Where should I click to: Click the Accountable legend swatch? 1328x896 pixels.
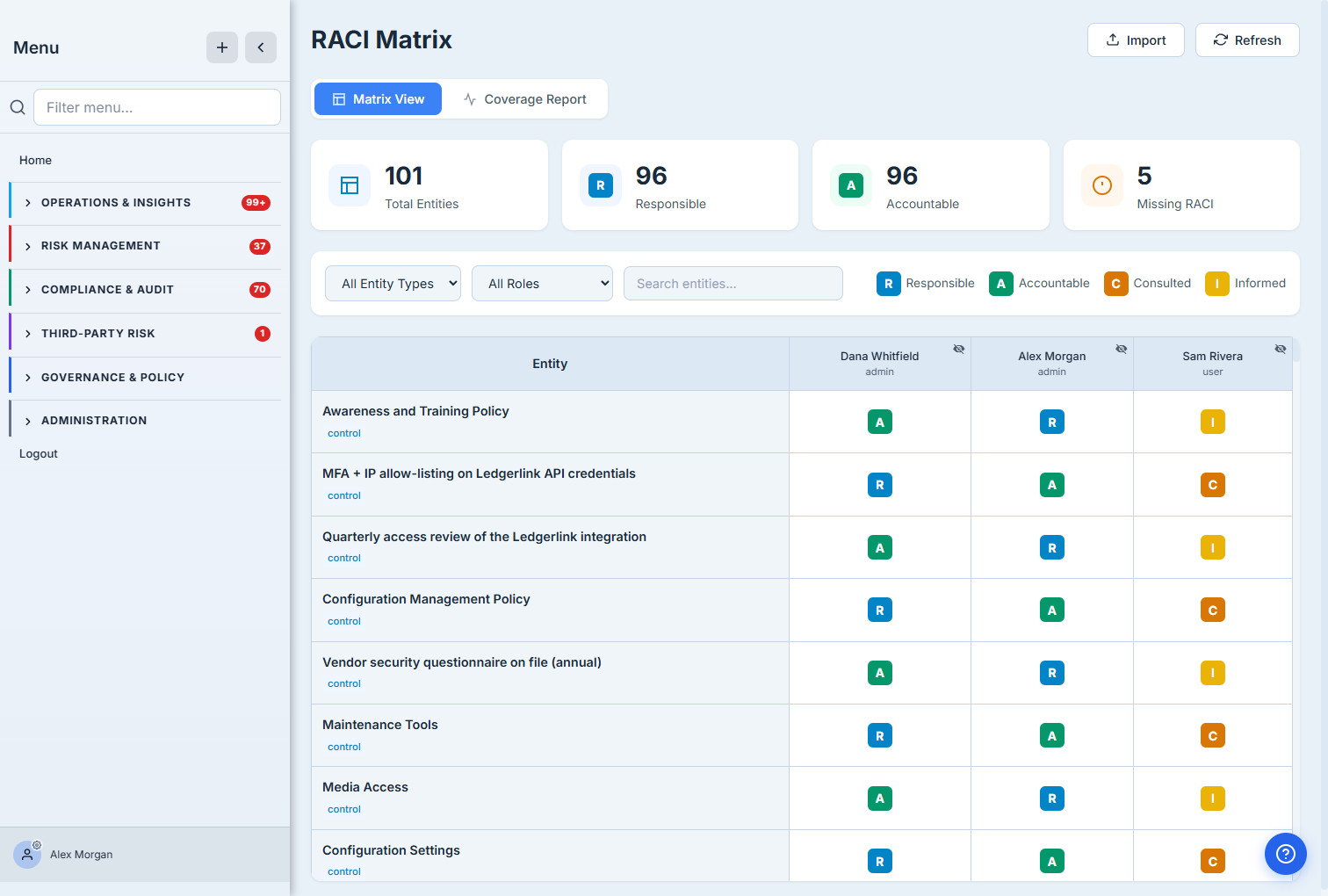[1000, 284]
